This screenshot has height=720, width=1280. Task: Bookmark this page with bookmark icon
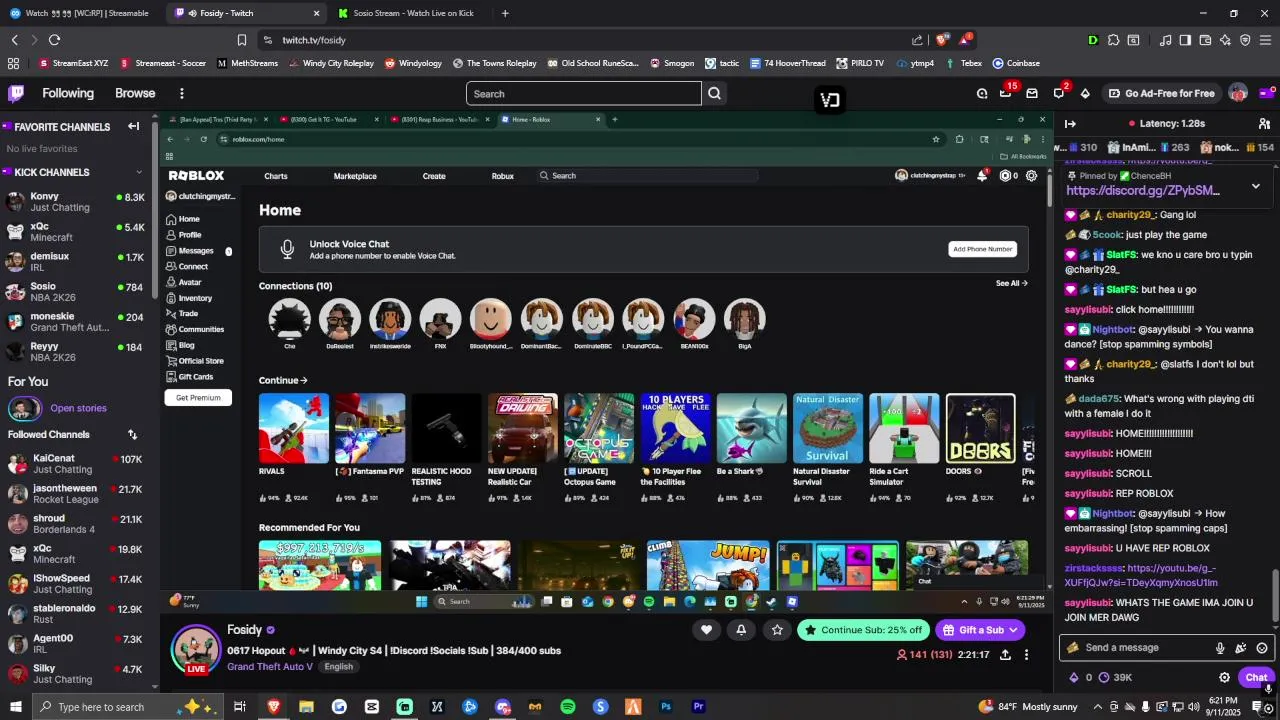pyautogui.click(x=242, y=40)
